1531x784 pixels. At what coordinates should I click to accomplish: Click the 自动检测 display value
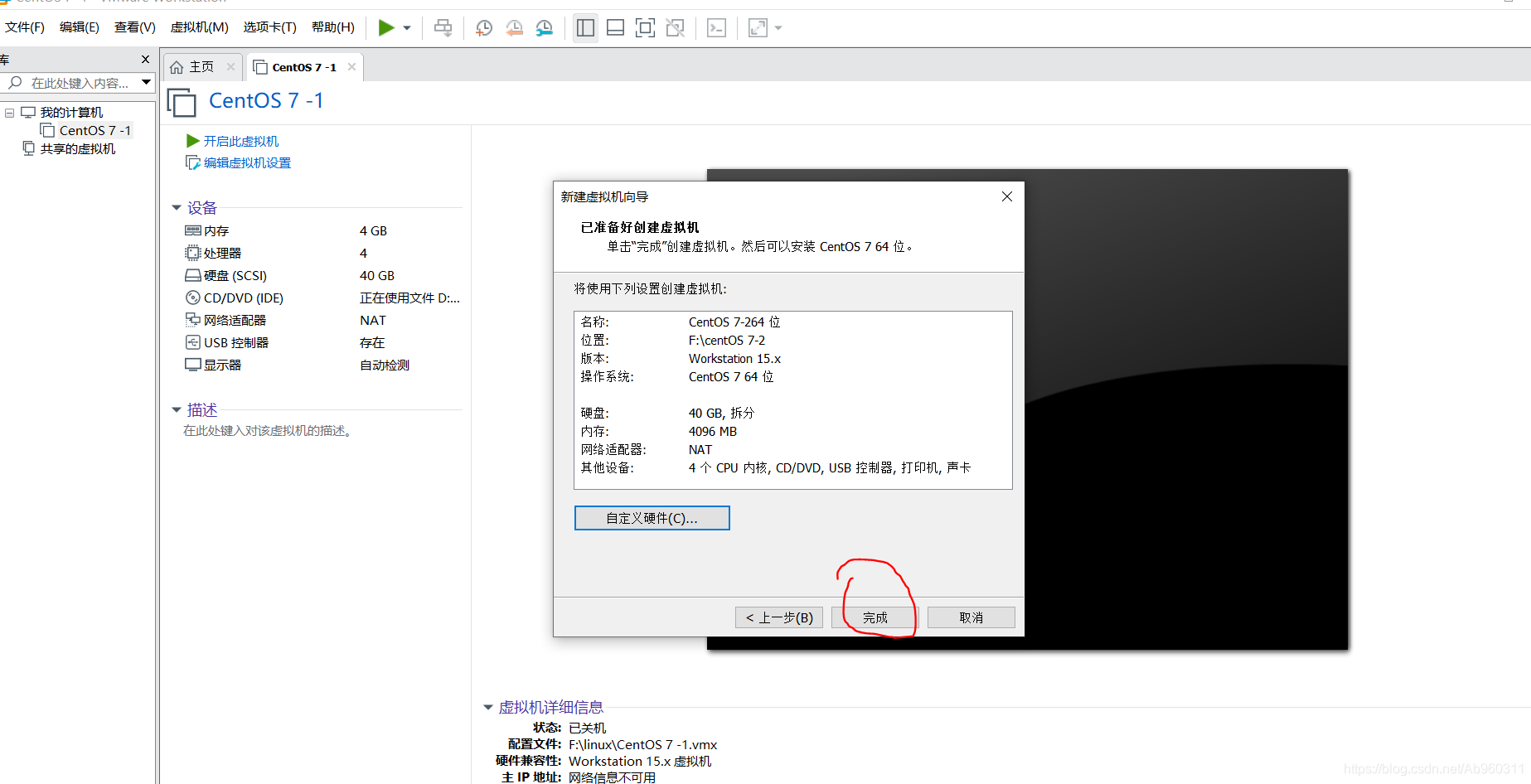tap(385, 365)
